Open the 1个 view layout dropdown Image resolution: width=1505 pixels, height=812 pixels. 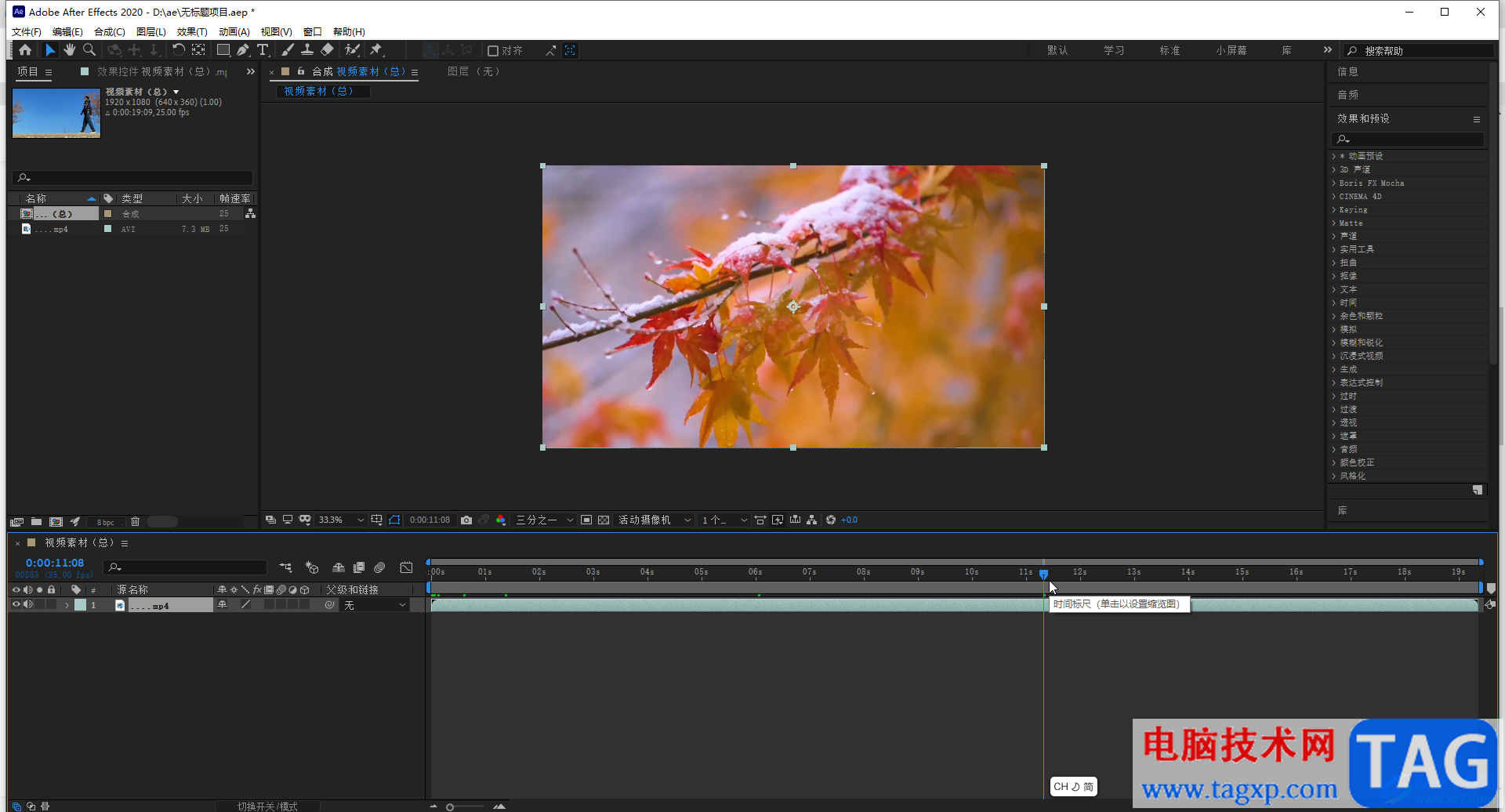pyautogui.click(x=724, y=520)
